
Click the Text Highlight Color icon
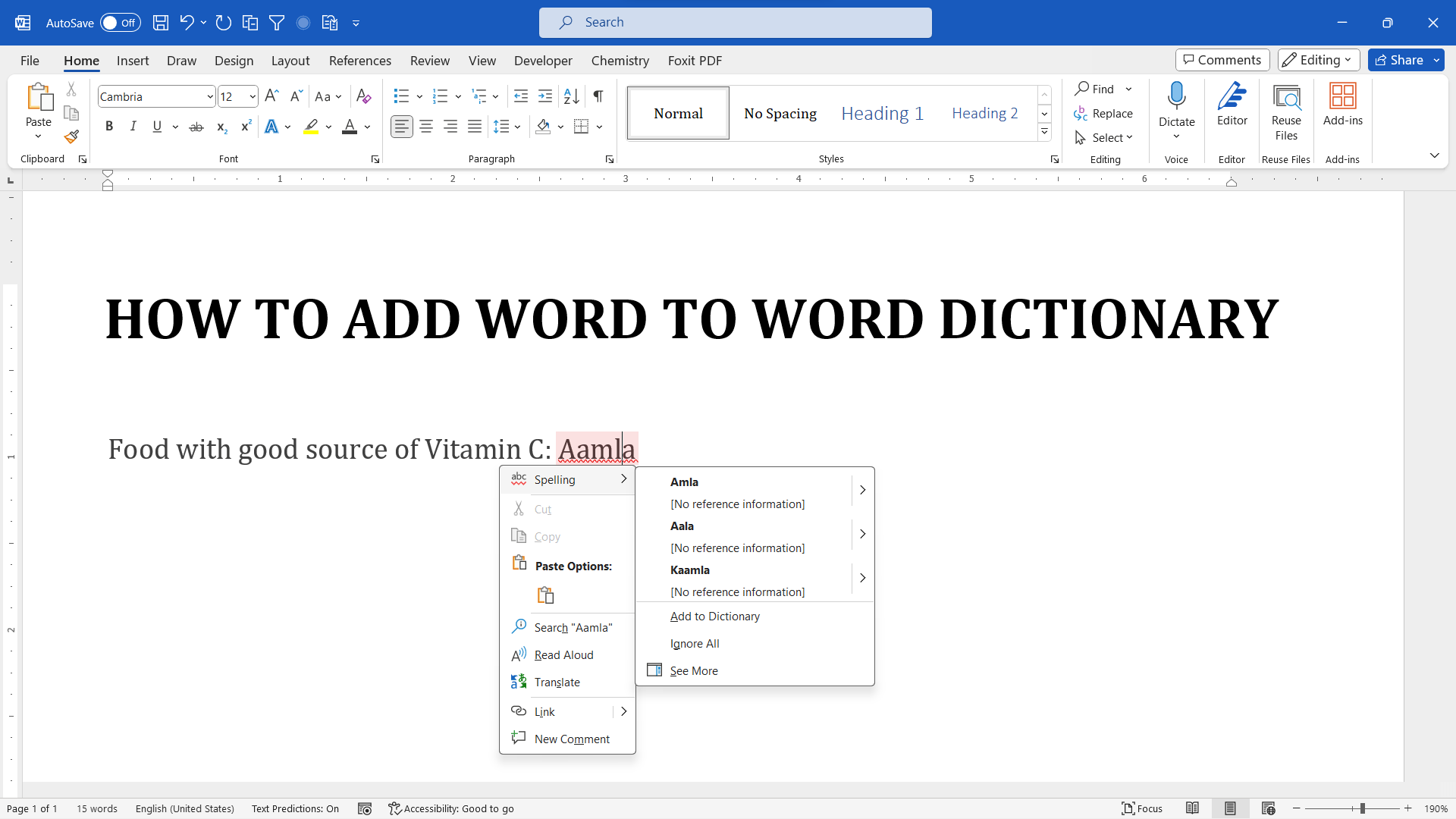[313, 127]
